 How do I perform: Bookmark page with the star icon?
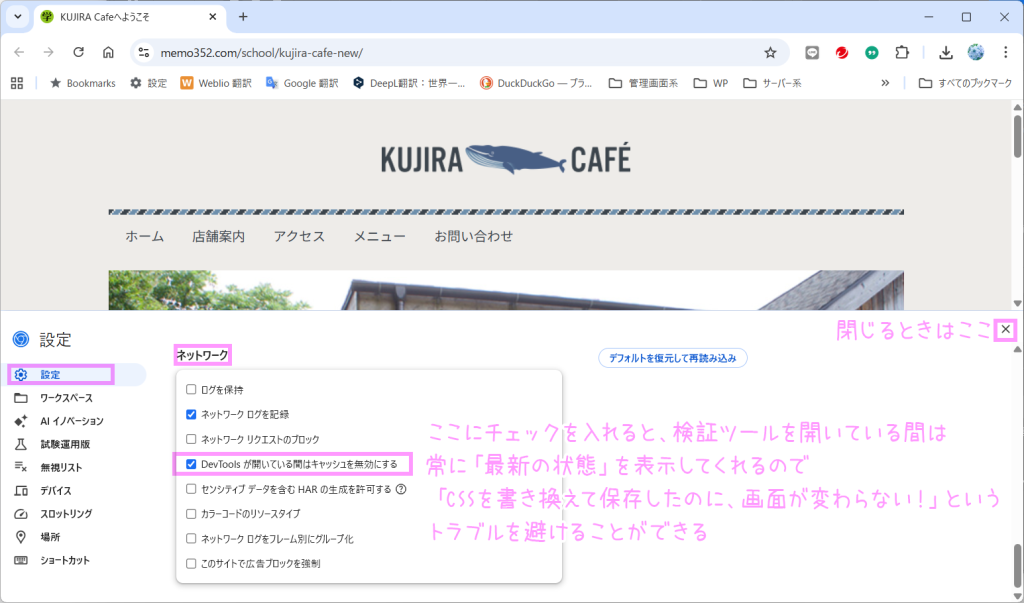(770, 53)
